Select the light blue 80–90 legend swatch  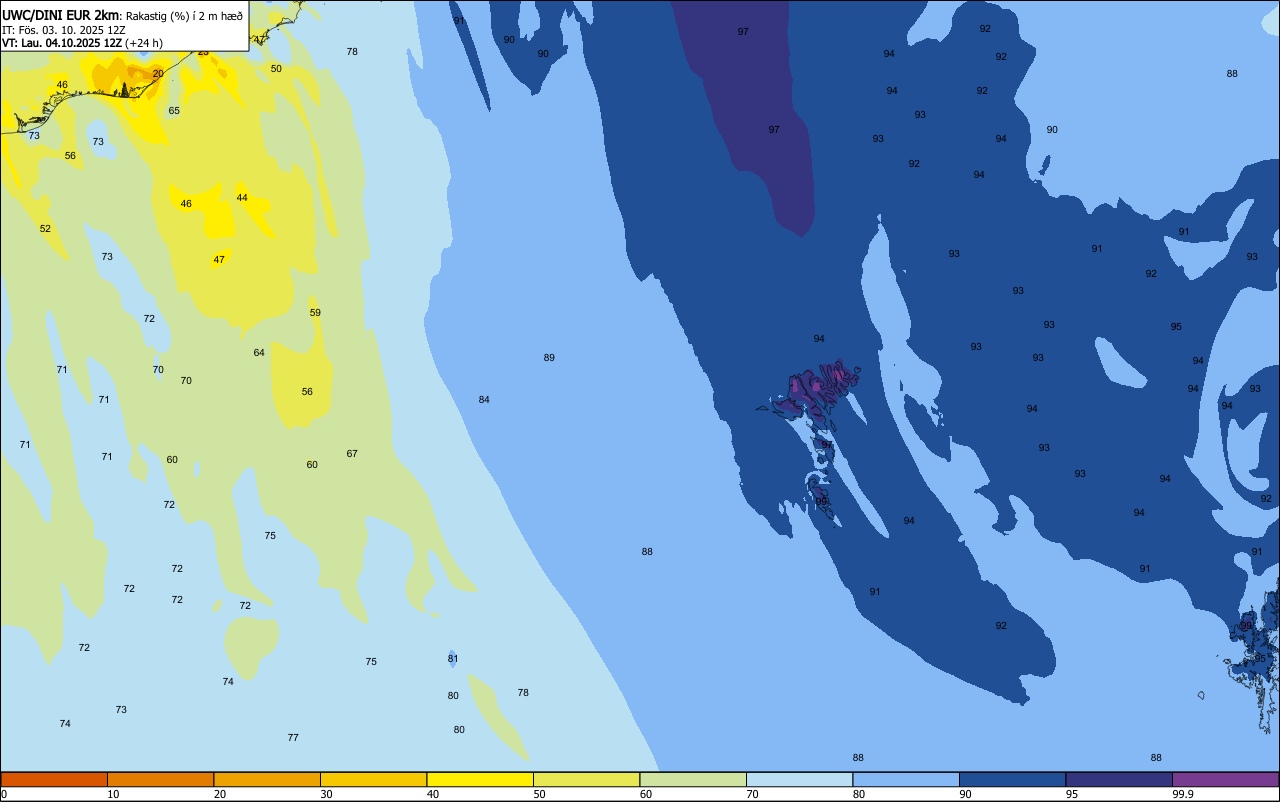[x=906, y=780]
